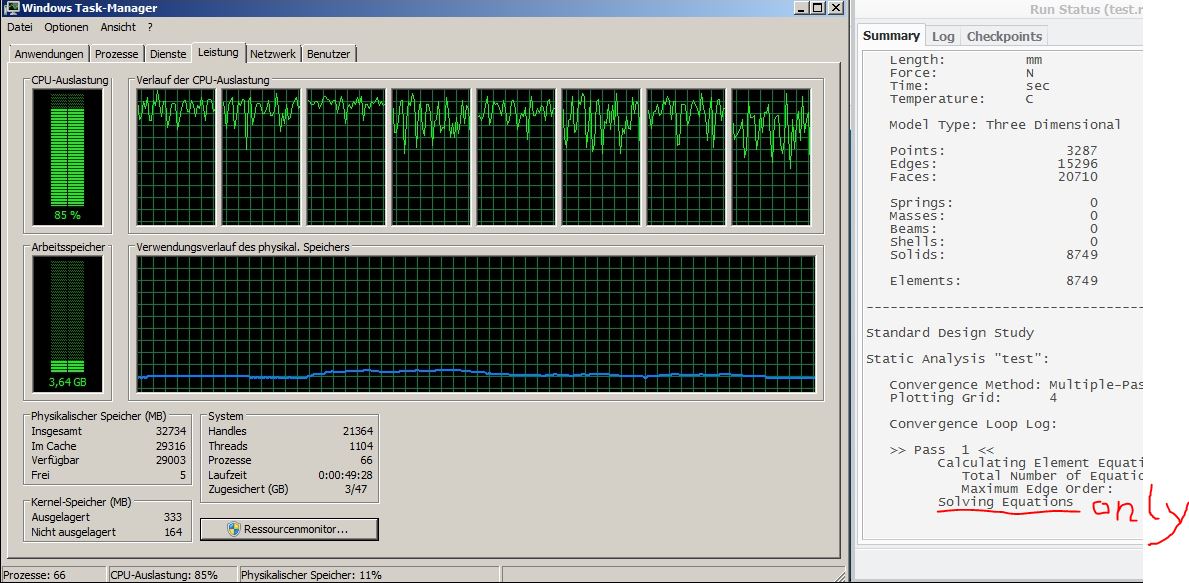Click the Frei value 5

coord(183,475)
